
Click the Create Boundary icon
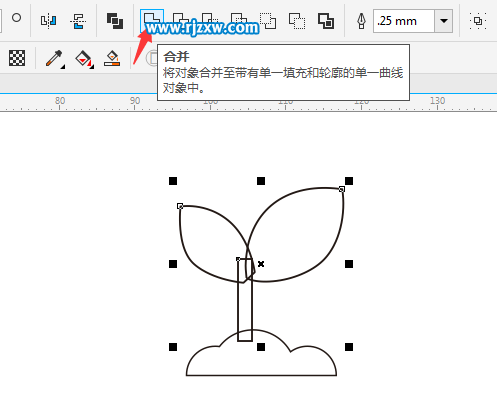[x=326, y=21]
